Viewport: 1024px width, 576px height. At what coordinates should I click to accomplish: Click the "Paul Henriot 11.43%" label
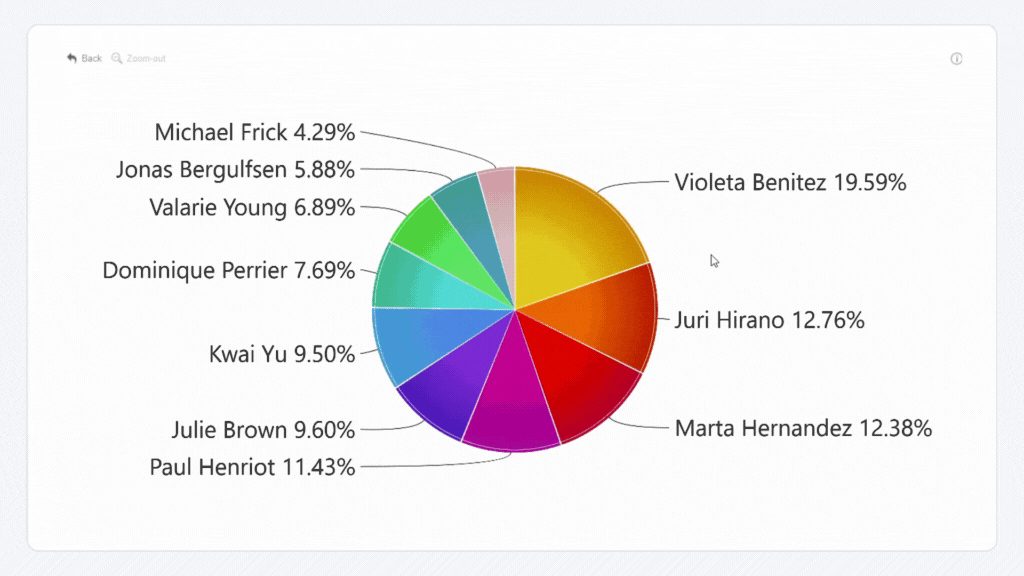pyautogui.click(x=252, y=467)
